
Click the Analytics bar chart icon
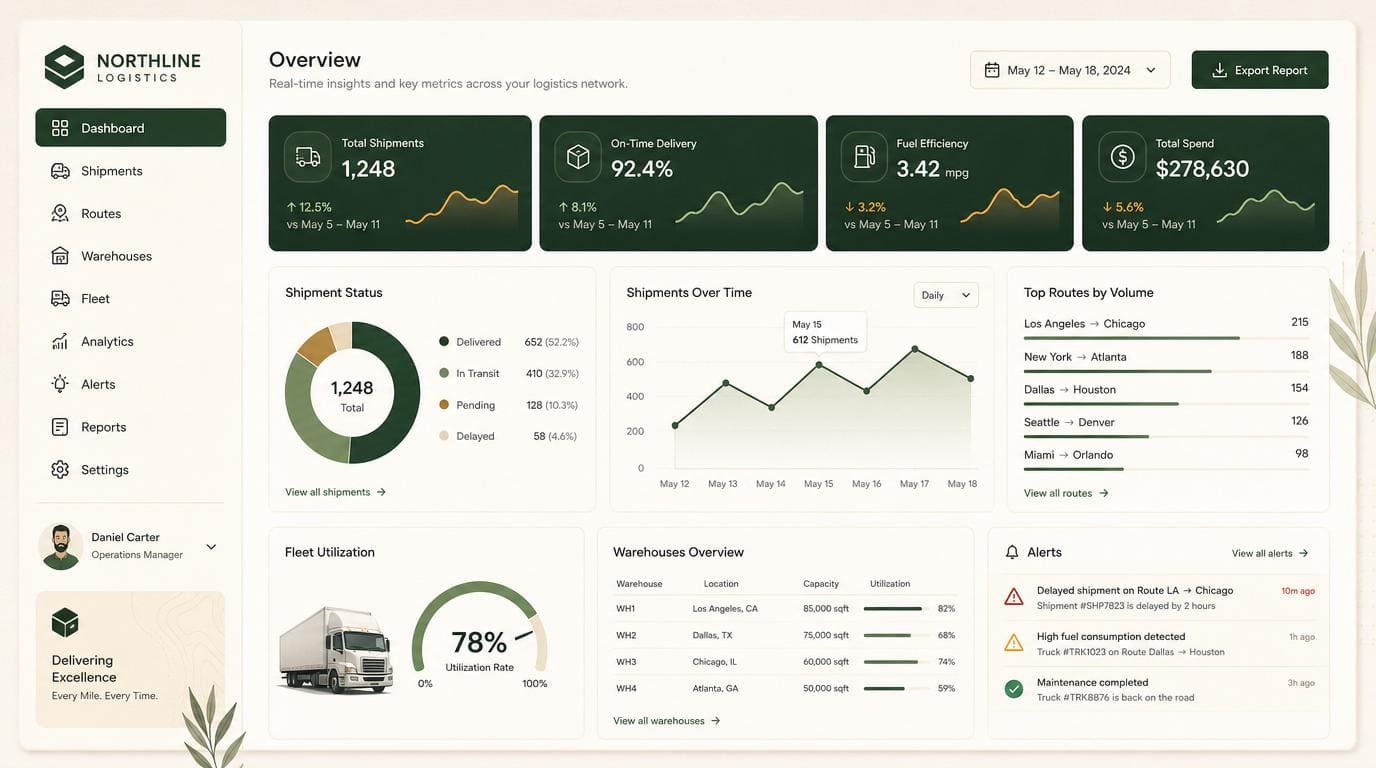(60, 341)
